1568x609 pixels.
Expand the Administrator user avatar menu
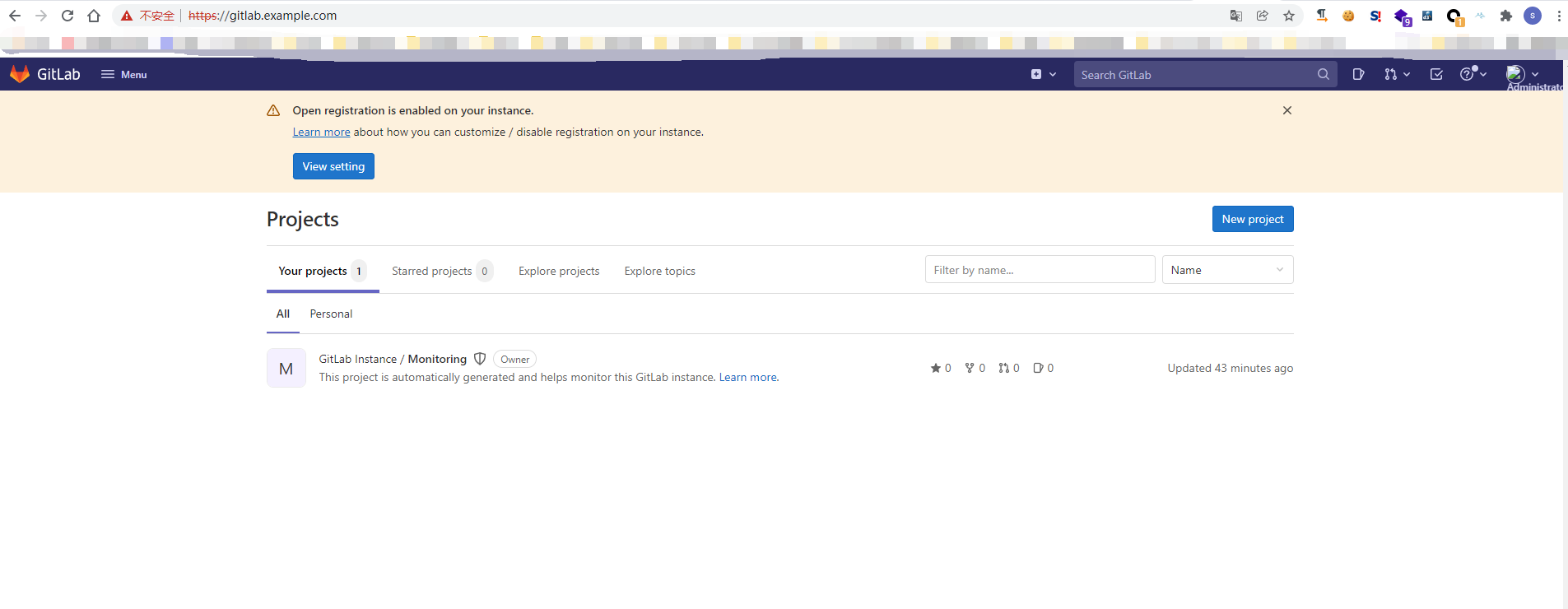(1522, 74)
